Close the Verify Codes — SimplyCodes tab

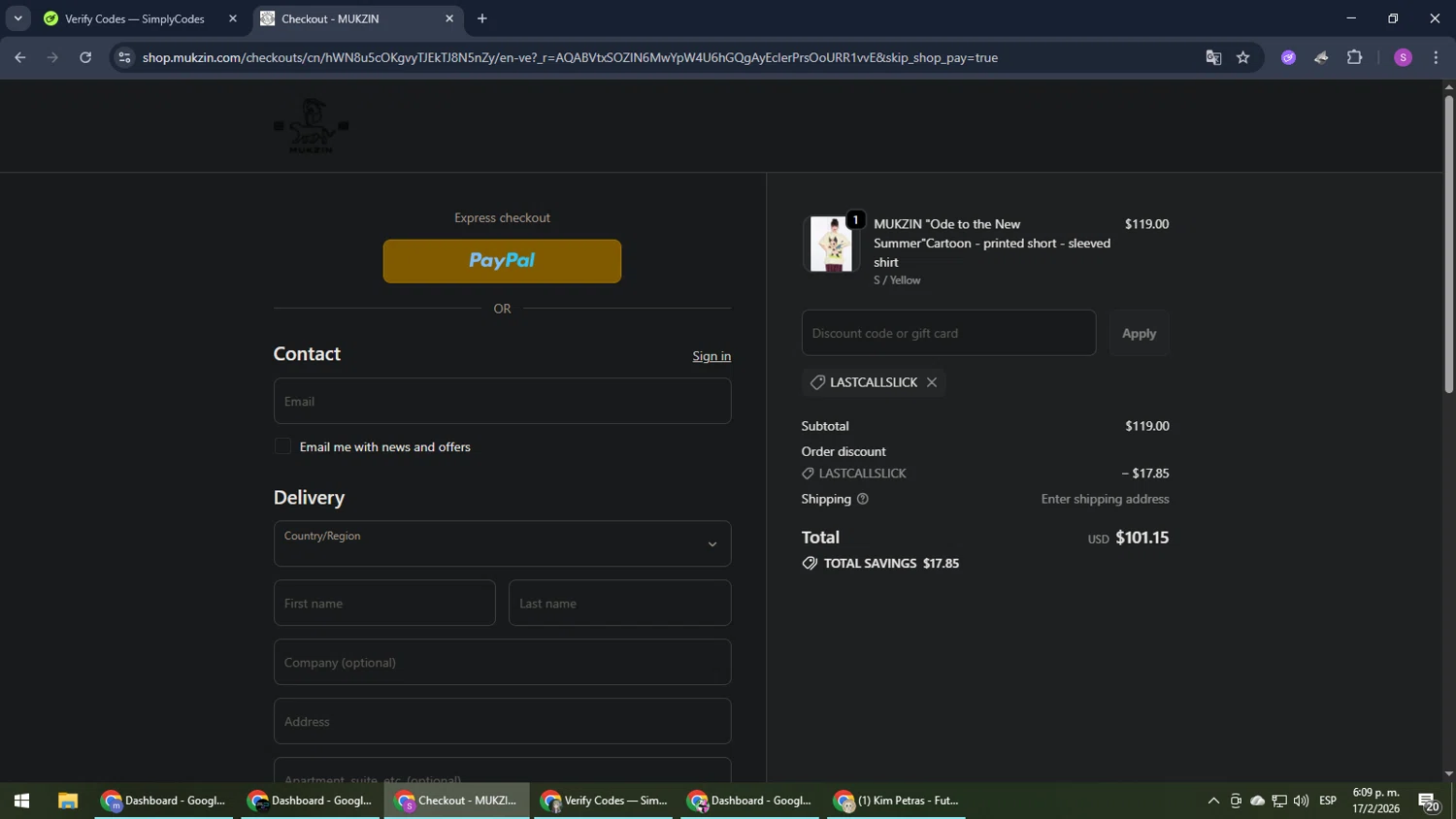[233, 18]
